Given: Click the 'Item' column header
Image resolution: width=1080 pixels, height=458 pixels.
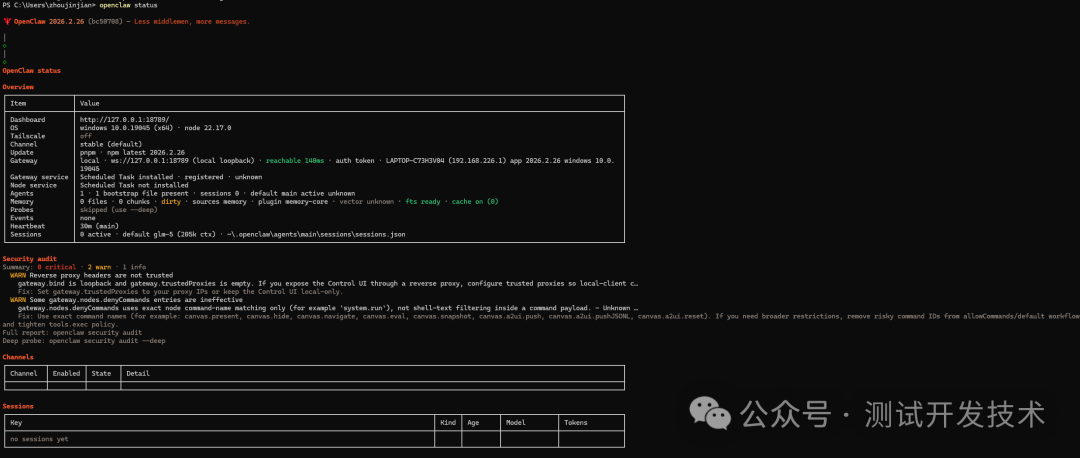Looking at the screenshot, I should (18, 103).
